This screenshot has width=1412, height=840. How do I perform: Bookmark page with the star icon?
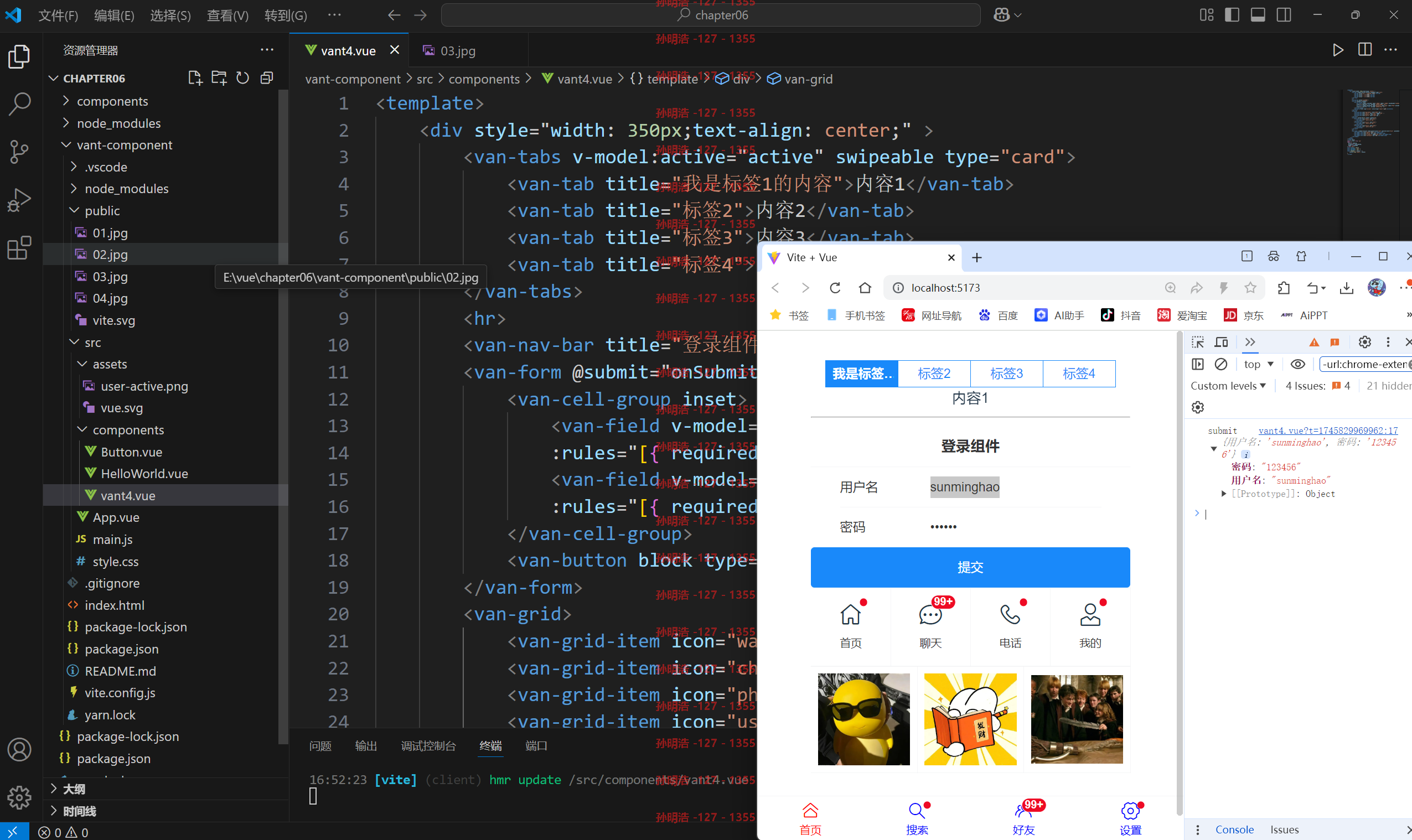tap(1250, 288)
